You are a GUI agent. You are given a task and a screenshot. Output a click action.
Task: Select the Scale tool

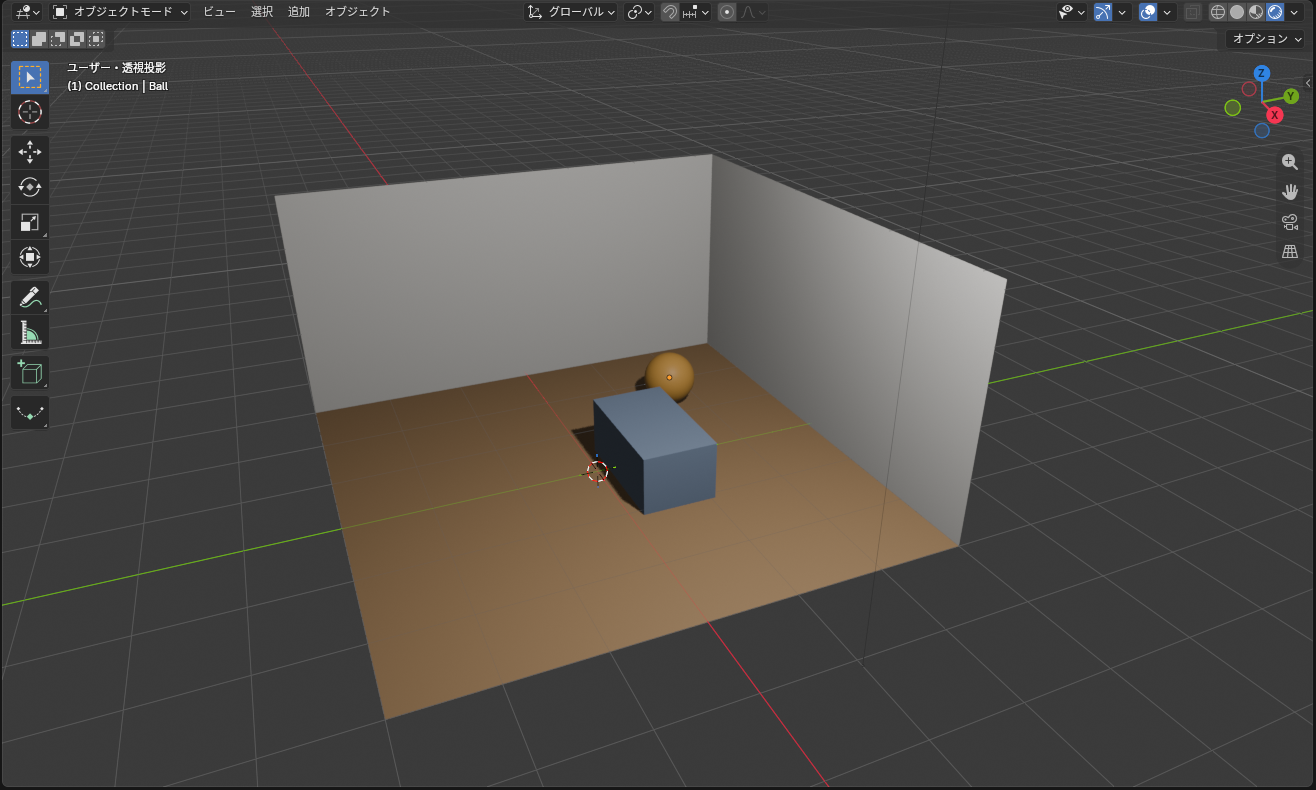click(x=30, y=222)
